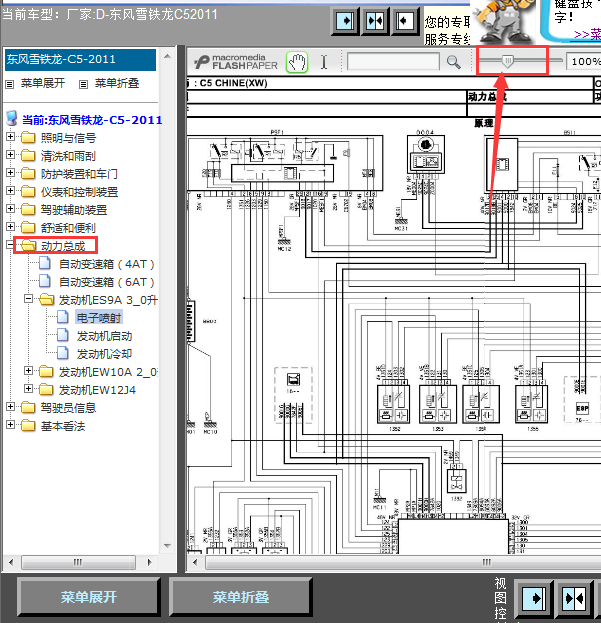Click the top left-arrow view button
This screenshot has height=623, width=601.
pos(405,21)
